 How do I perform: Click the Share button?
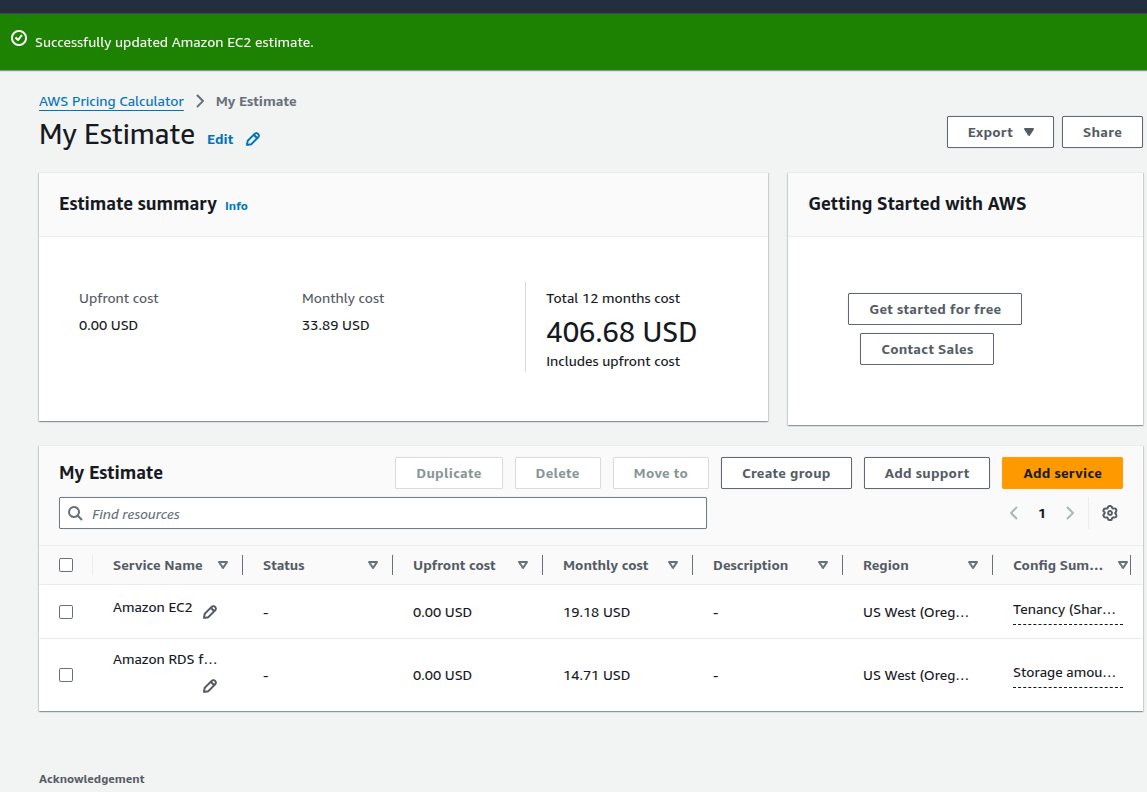pos(1102,132)
